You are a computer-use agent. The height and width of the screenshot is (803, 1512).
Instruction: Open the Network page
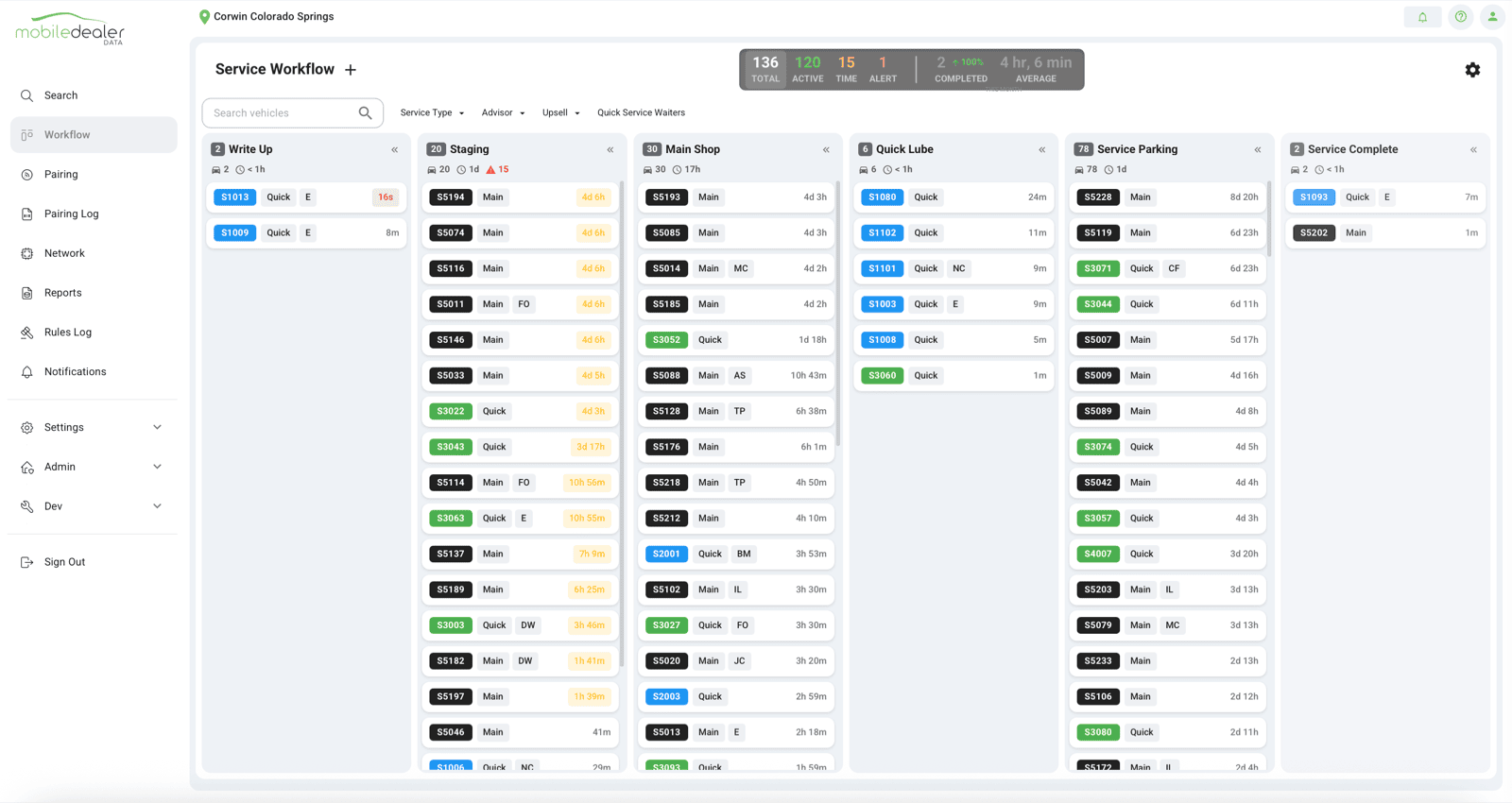[64, 253]
